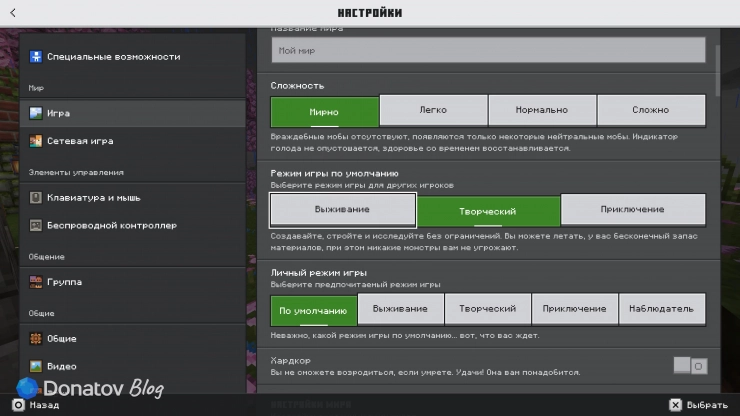Viewport: 740px width, 416px height.
Task: Click the Сетевая игра icon
Action: tap(35, 141)
